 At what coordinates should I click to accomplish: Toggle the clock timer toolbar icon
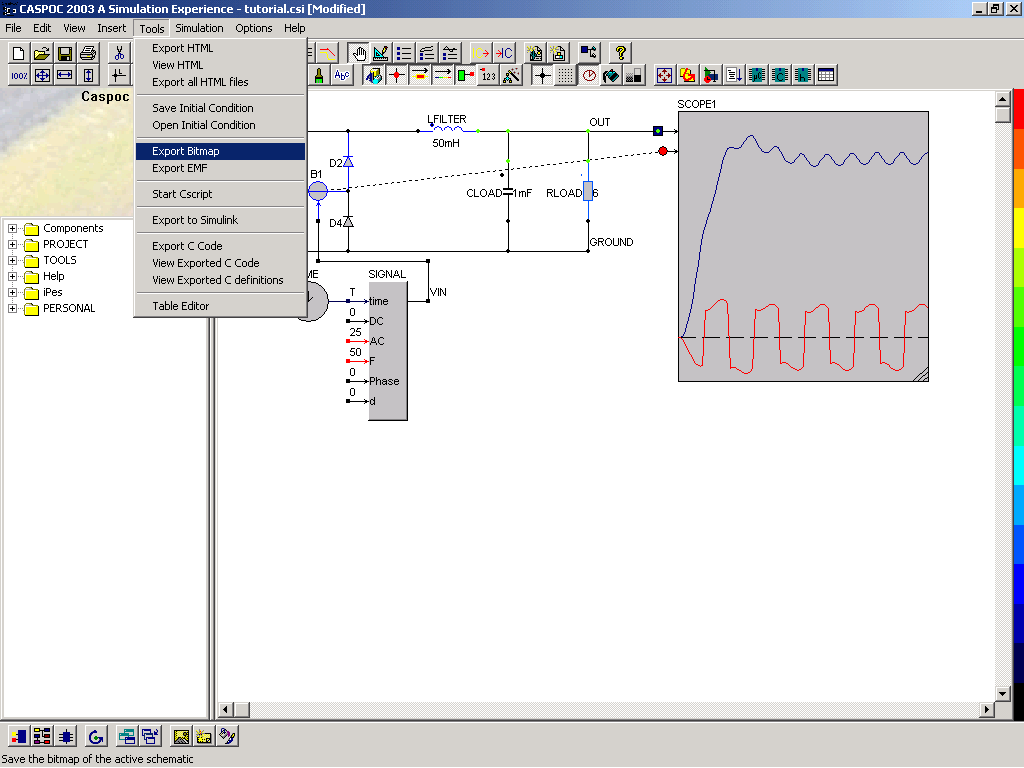tap(589, 75)
